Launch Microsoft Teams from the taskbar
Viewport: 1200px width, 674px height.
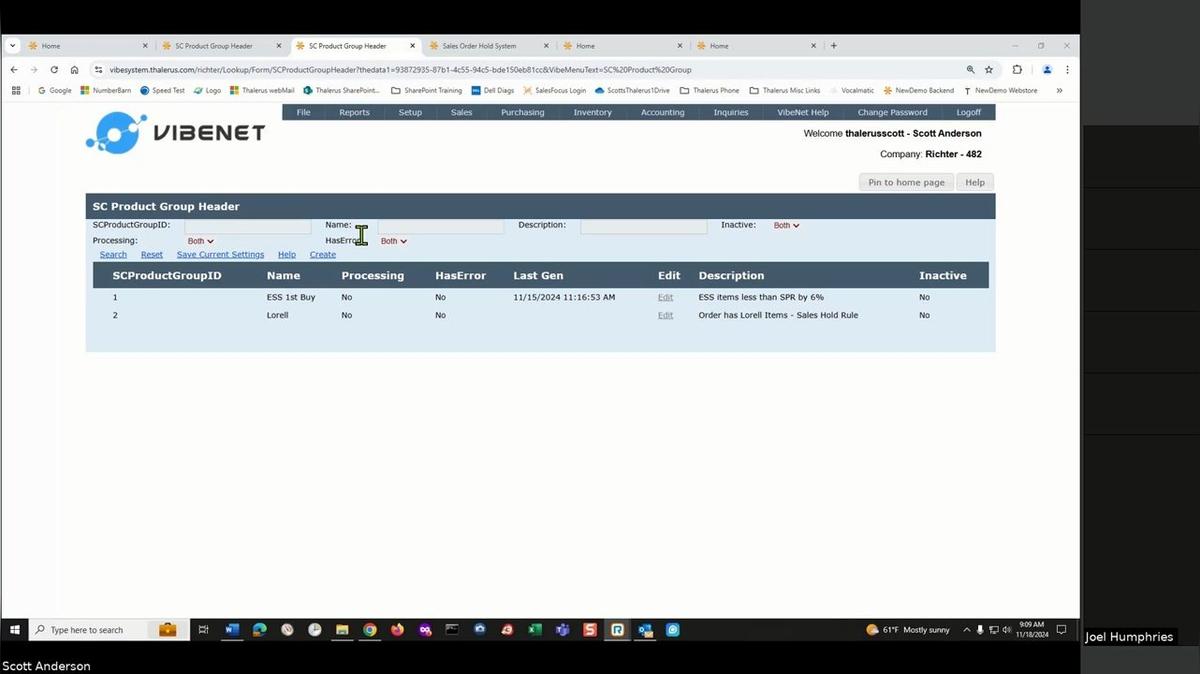[562, 630]
